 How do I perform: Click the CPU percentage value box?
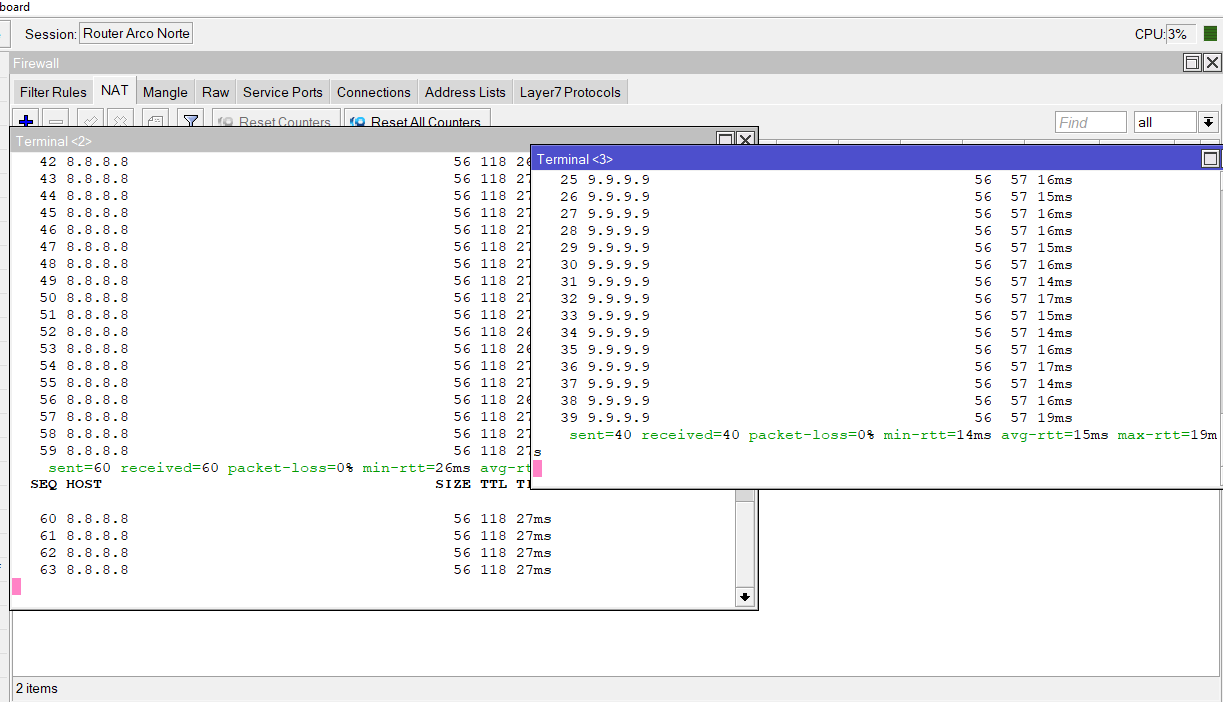tap(1180, 34)
